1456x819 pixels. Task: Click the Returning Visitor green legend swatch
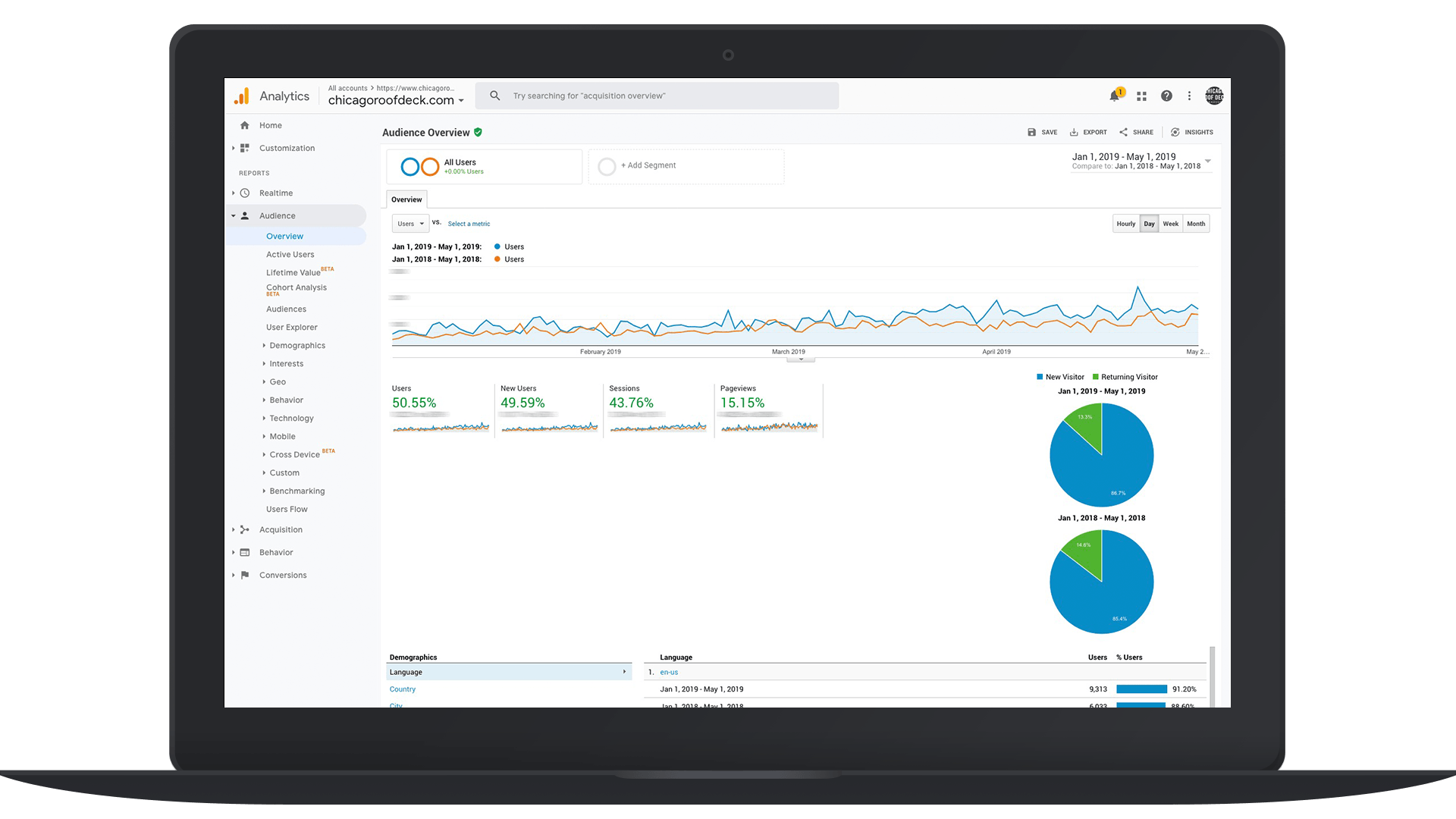(x=1096, y=377)
